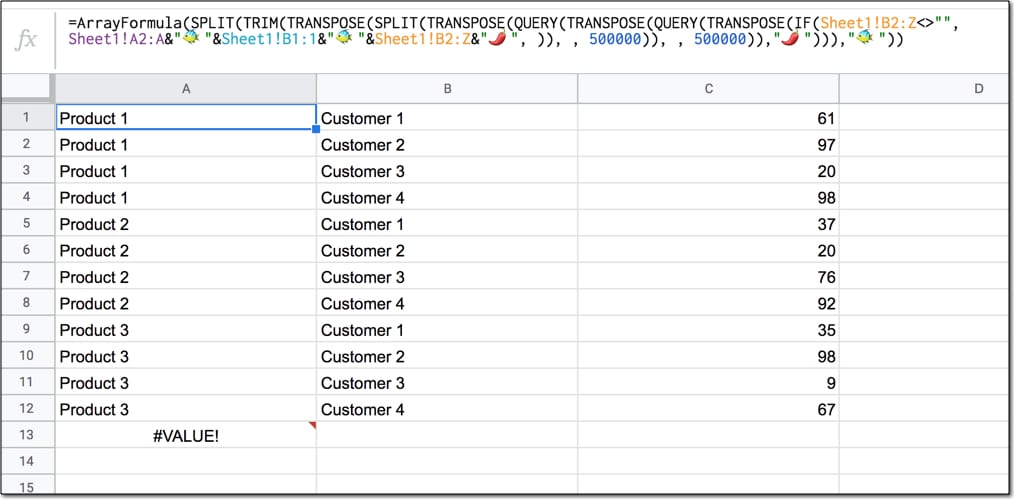Click value 37 in cell C5
1014x499 pixels.
[x=826, y=225]
